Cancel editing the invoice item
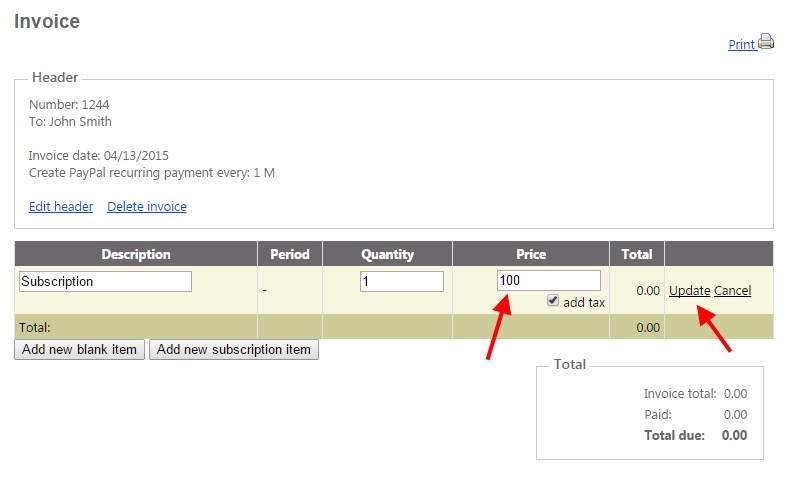 click(732, 291)
